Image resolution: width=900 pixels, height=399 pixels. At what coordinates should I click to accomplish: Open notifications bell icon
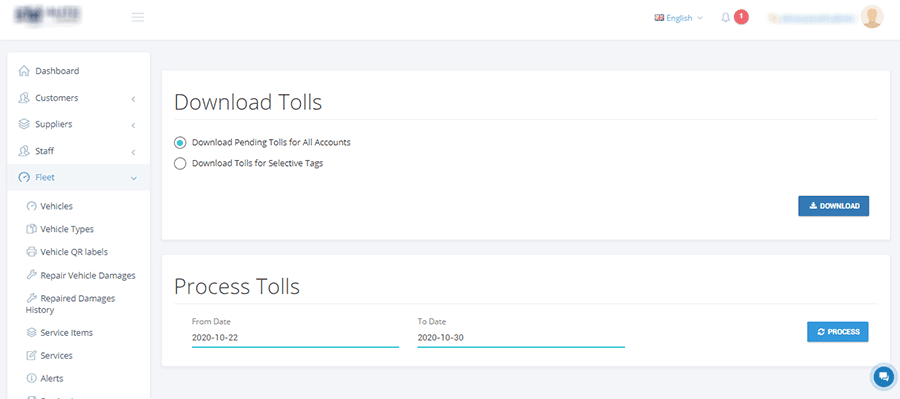click(x=726, y=18)
